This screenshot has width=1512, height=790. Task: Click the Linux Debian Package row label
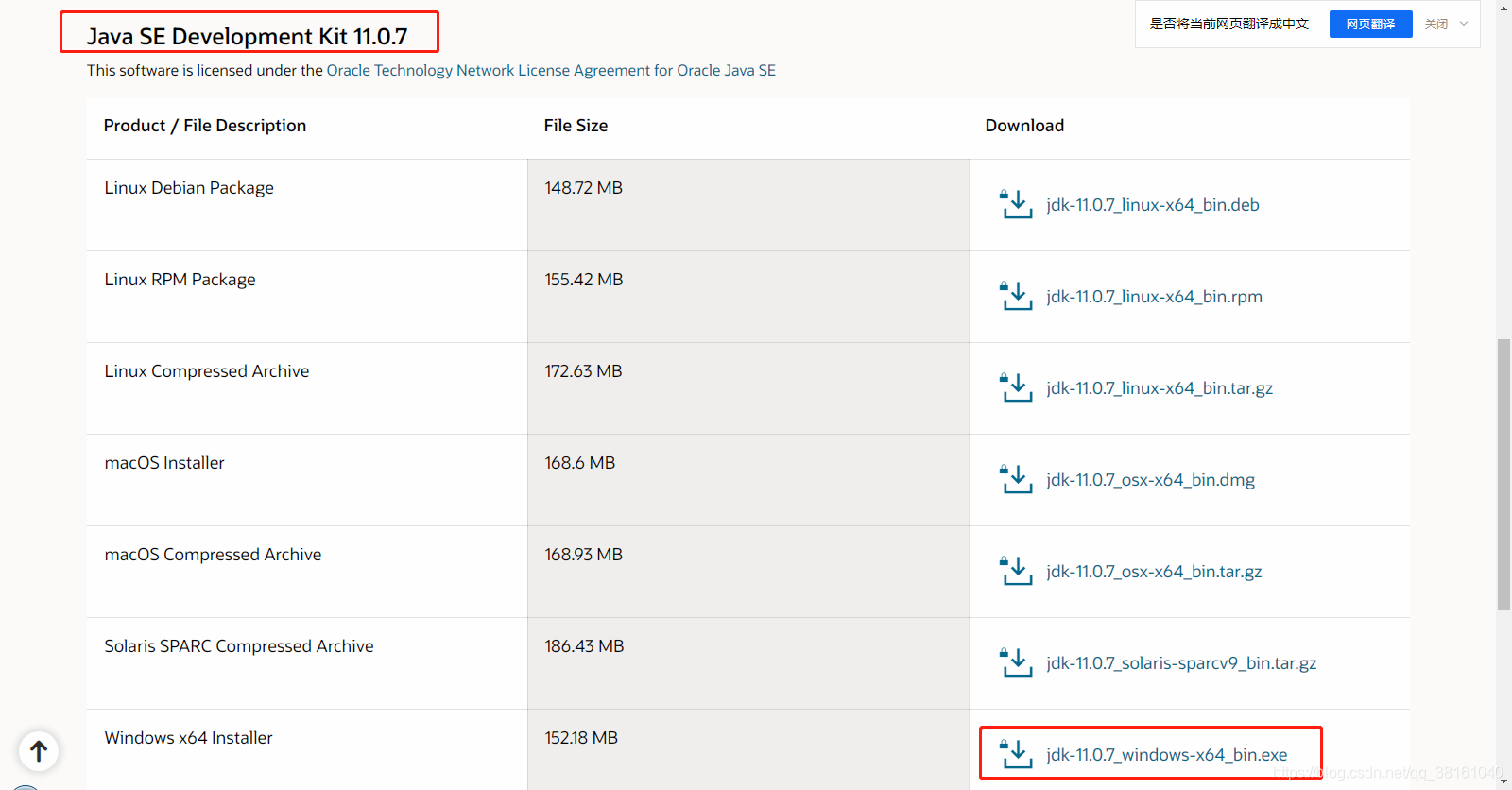click(x=189, y=188)
